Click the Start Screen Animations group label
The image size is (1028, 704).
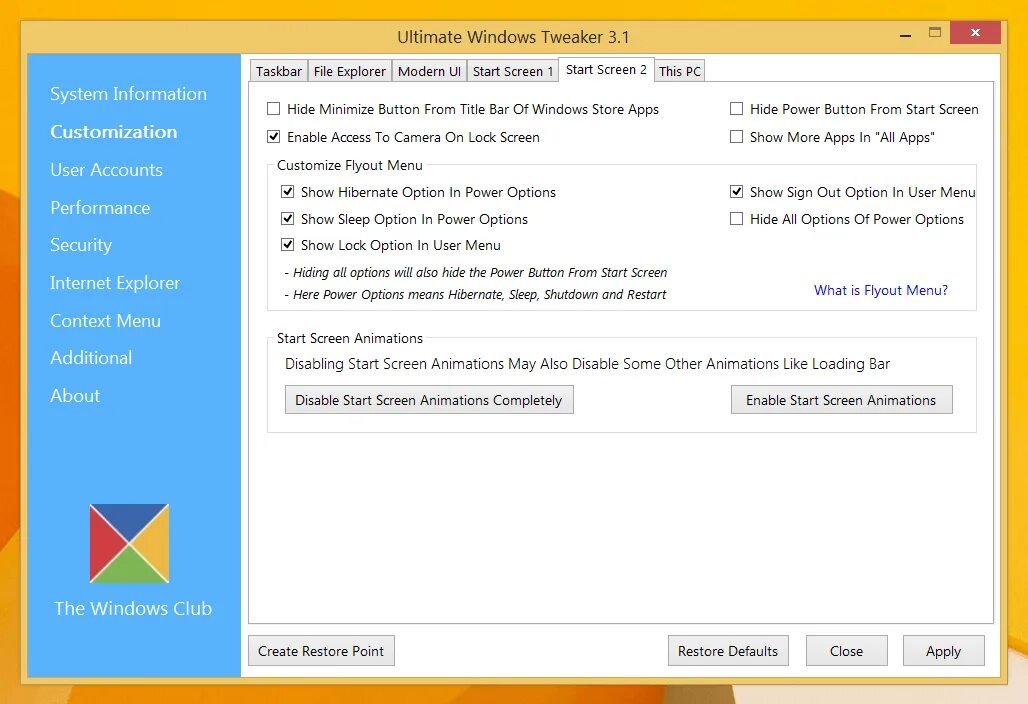pyautogui.click(x=349, y=338)
